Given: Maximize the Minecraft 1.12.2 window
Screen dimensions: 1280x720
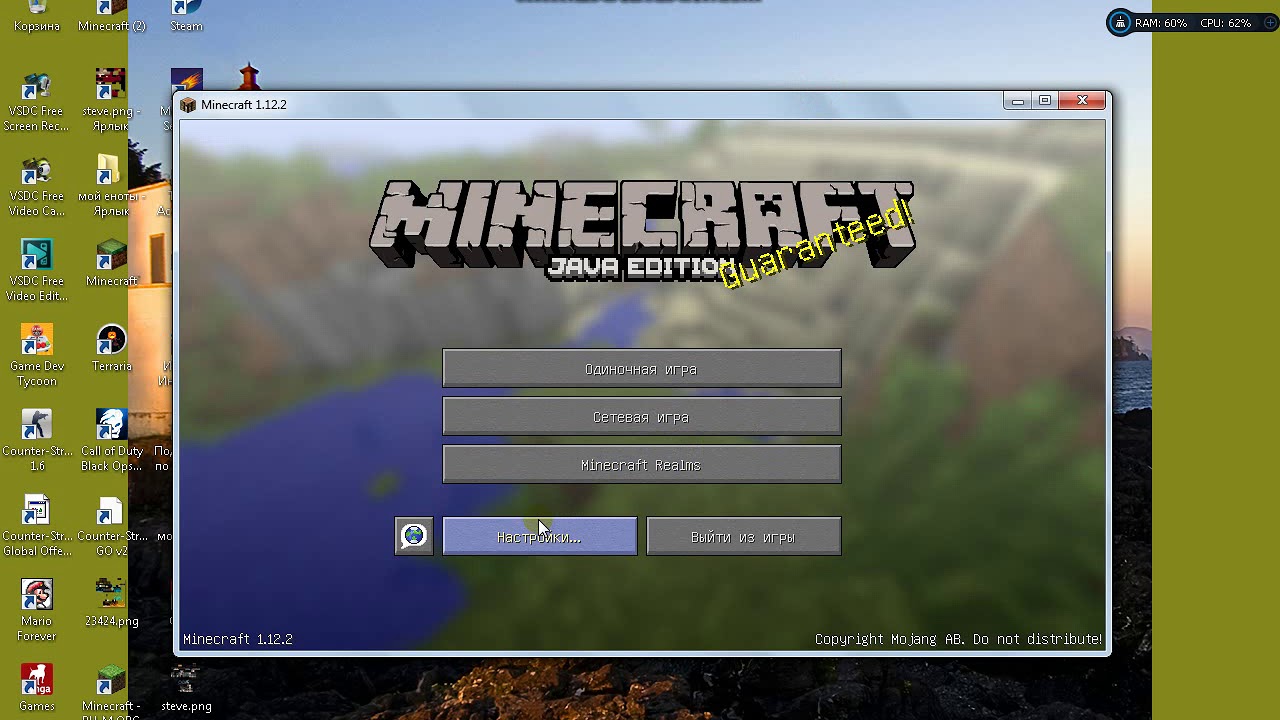Looking at the screenshot, I should (x=1045, y=101).
